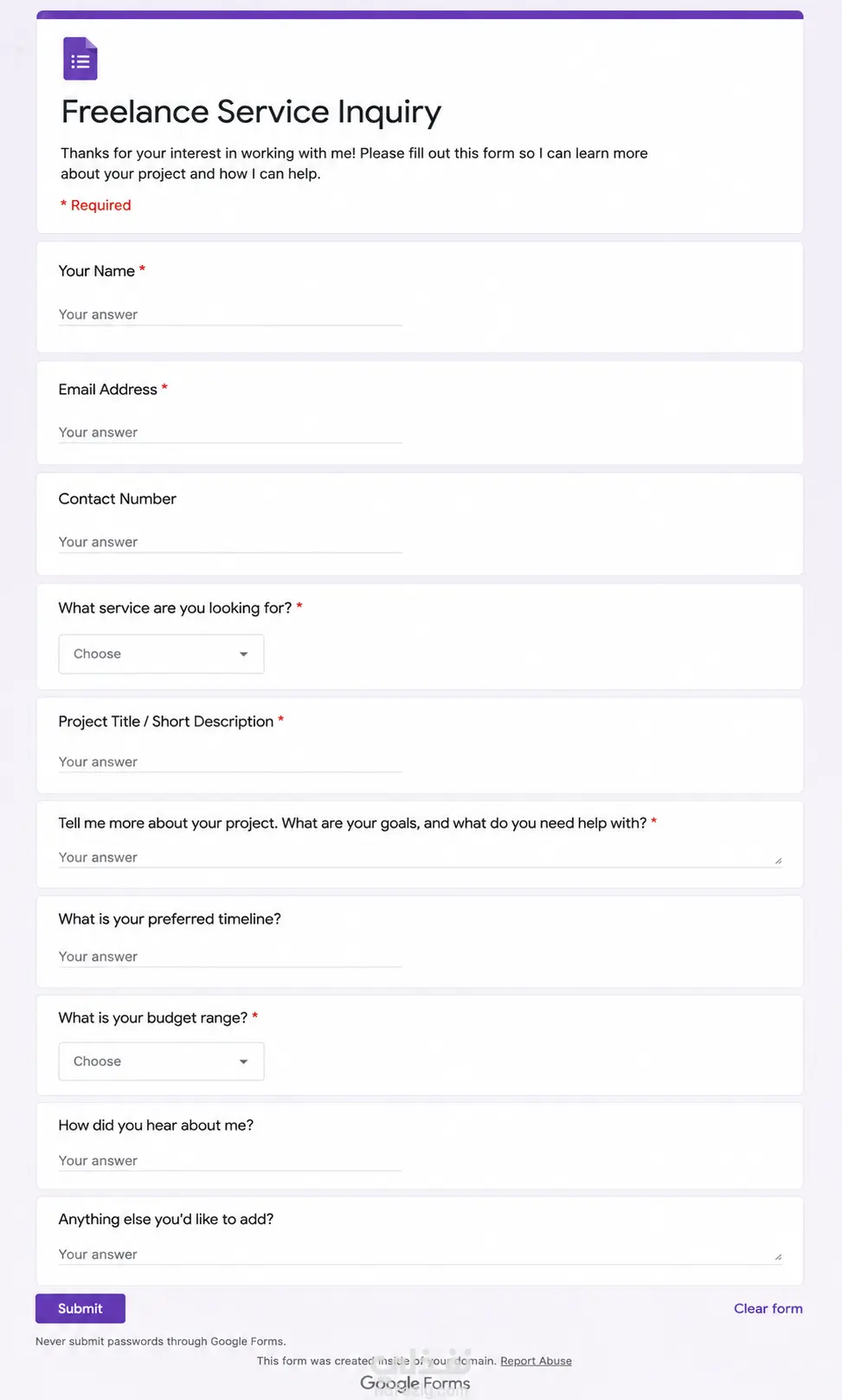Click the Clear form link
This screenshot has height=1400, width=842.
pos(768,1308)
